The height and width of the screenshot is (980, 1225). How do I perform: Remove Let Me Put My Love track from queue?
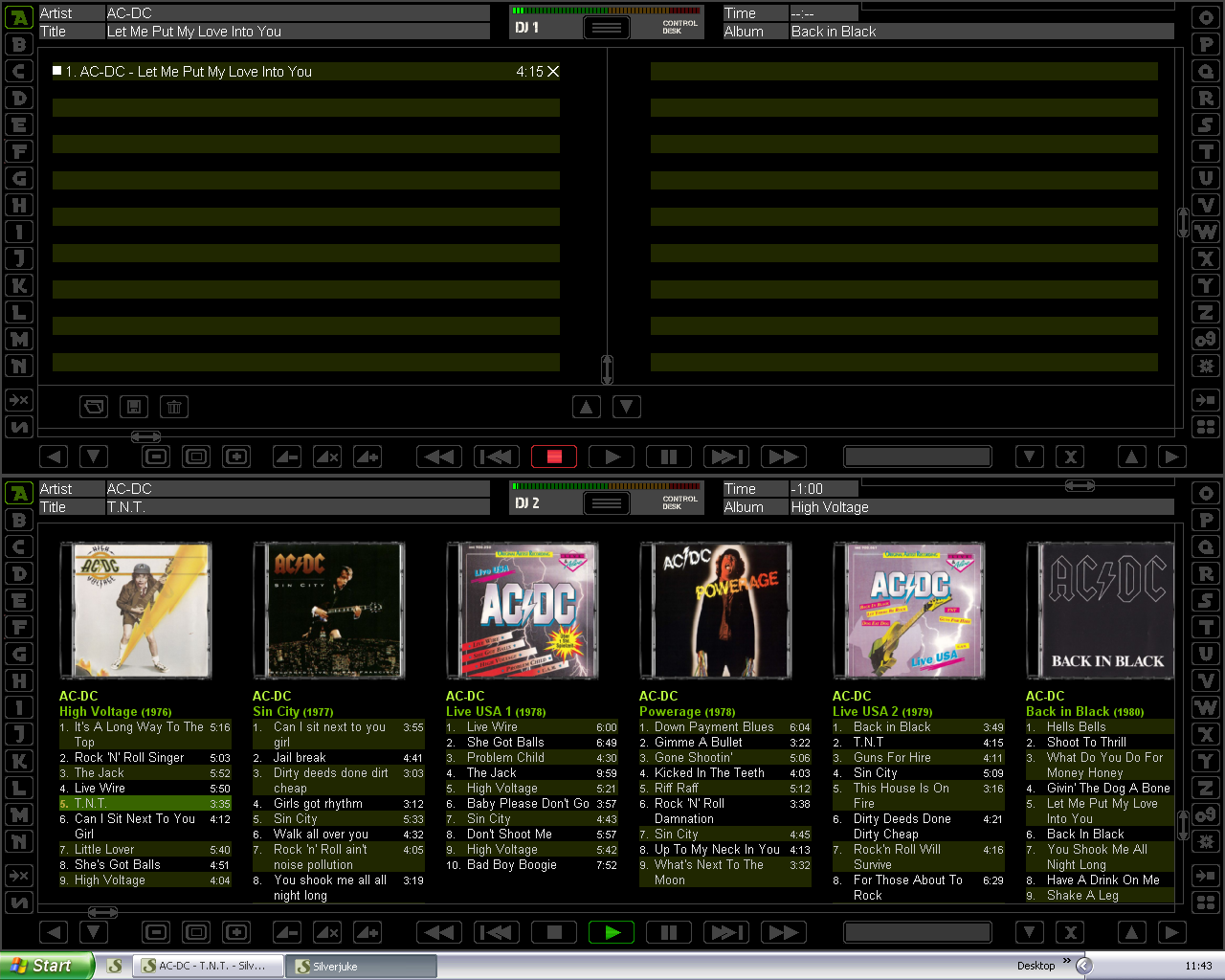point(553,72)
